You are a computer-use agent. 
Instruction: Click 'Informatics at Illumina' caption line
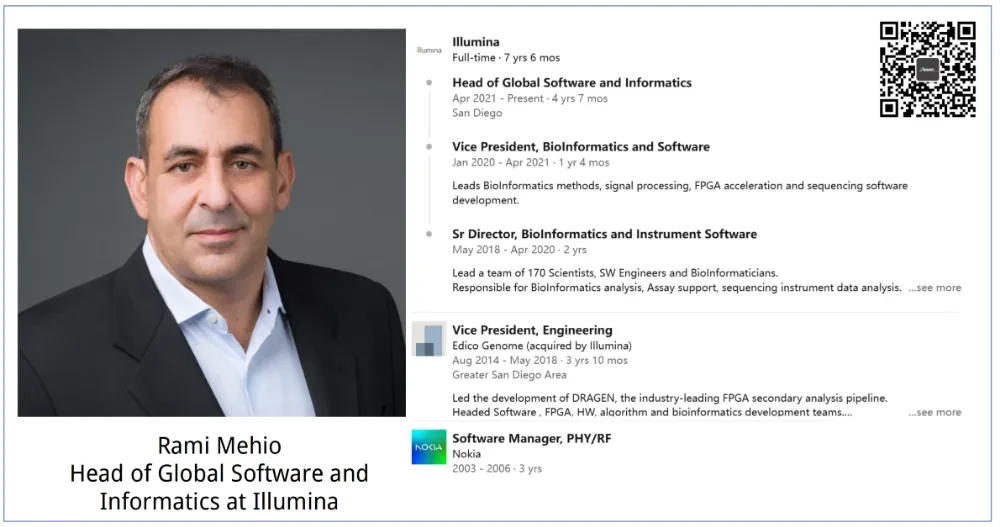point(219,501)
